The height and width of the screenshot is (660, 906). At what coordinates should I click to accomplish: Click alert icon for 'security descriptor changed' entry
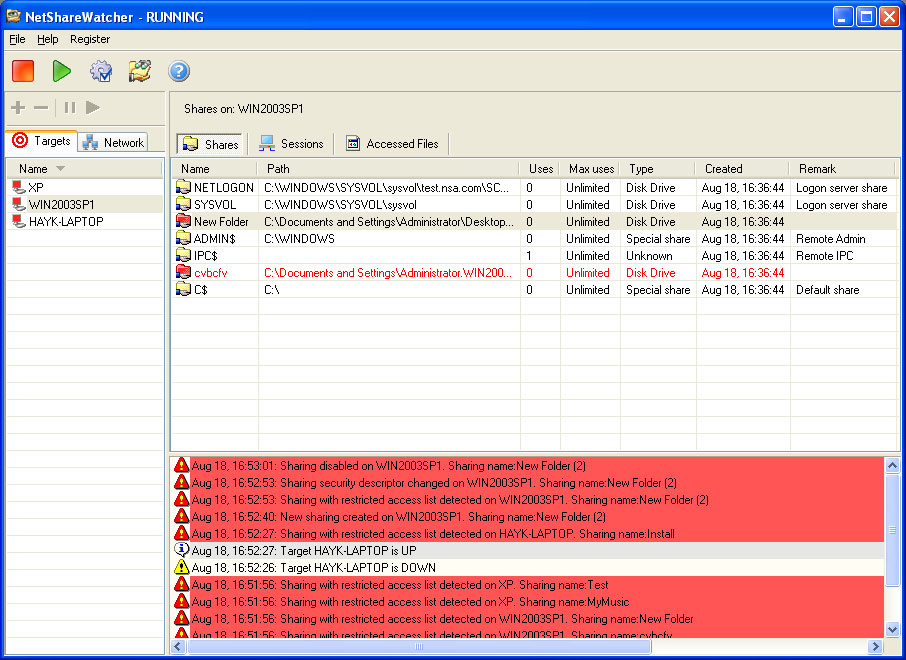tap(181, 482)
